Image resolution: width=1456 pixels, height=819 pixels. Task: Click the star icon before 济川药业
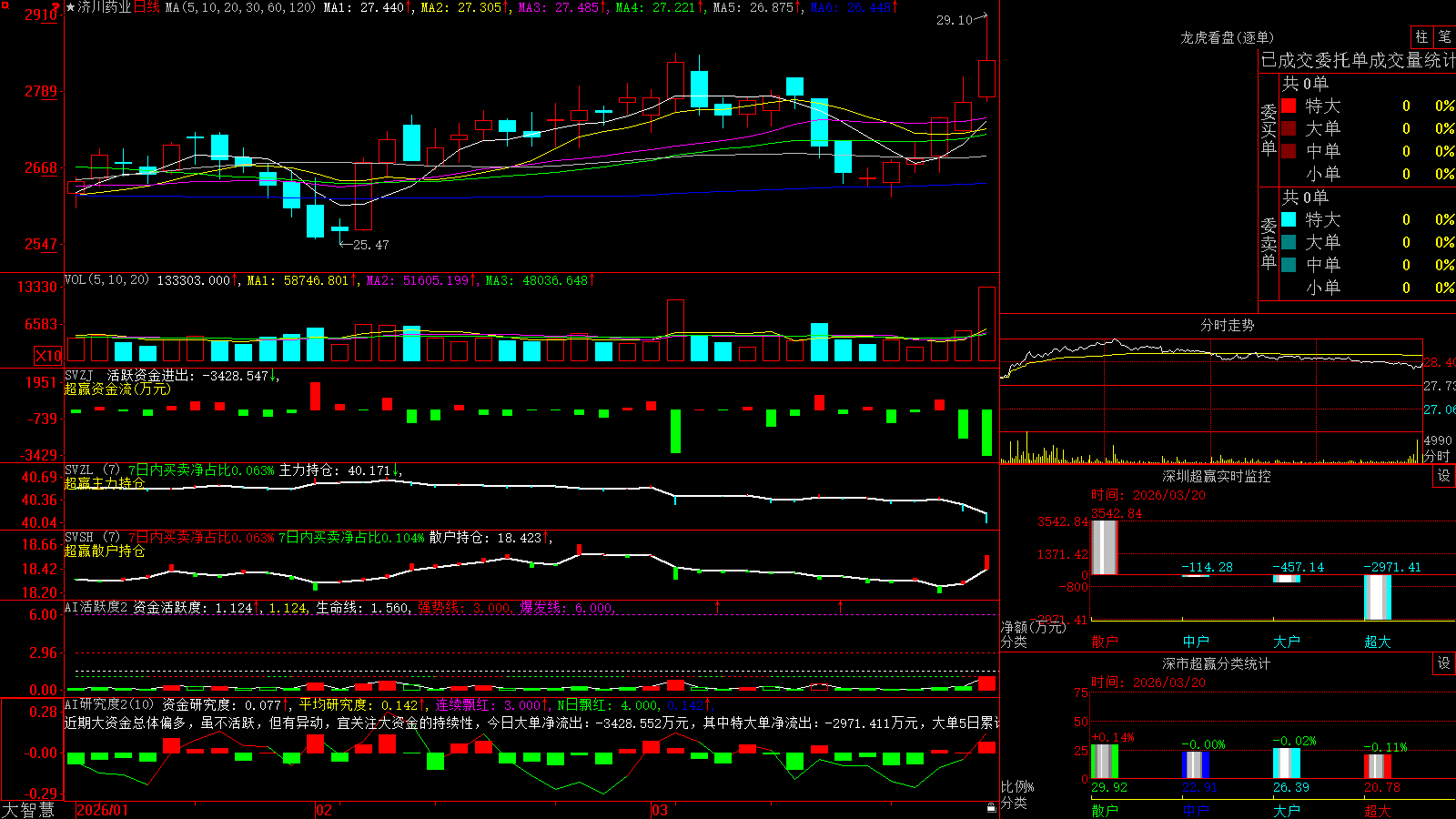pos(71,7)
